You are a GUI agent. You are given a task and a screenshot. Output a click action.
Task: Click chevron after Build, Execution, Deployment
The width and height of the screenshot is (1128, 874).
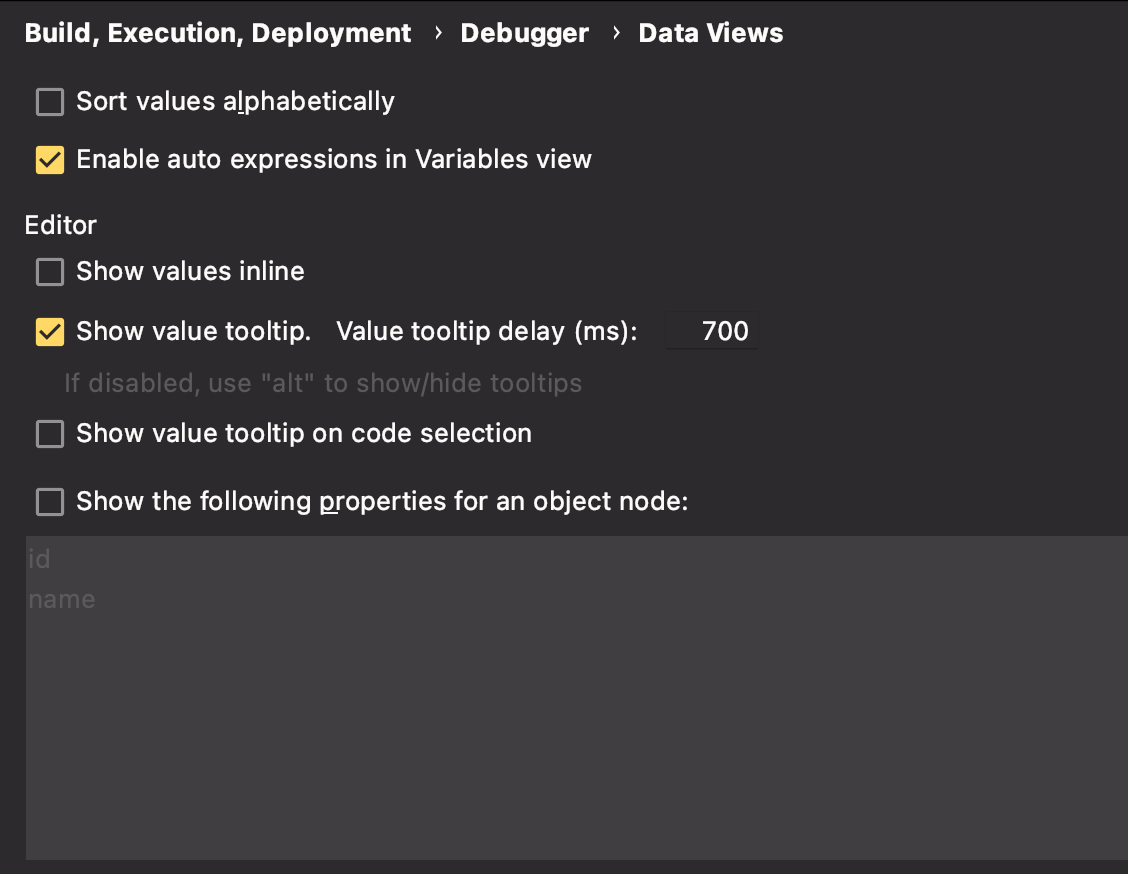[438, 32]
